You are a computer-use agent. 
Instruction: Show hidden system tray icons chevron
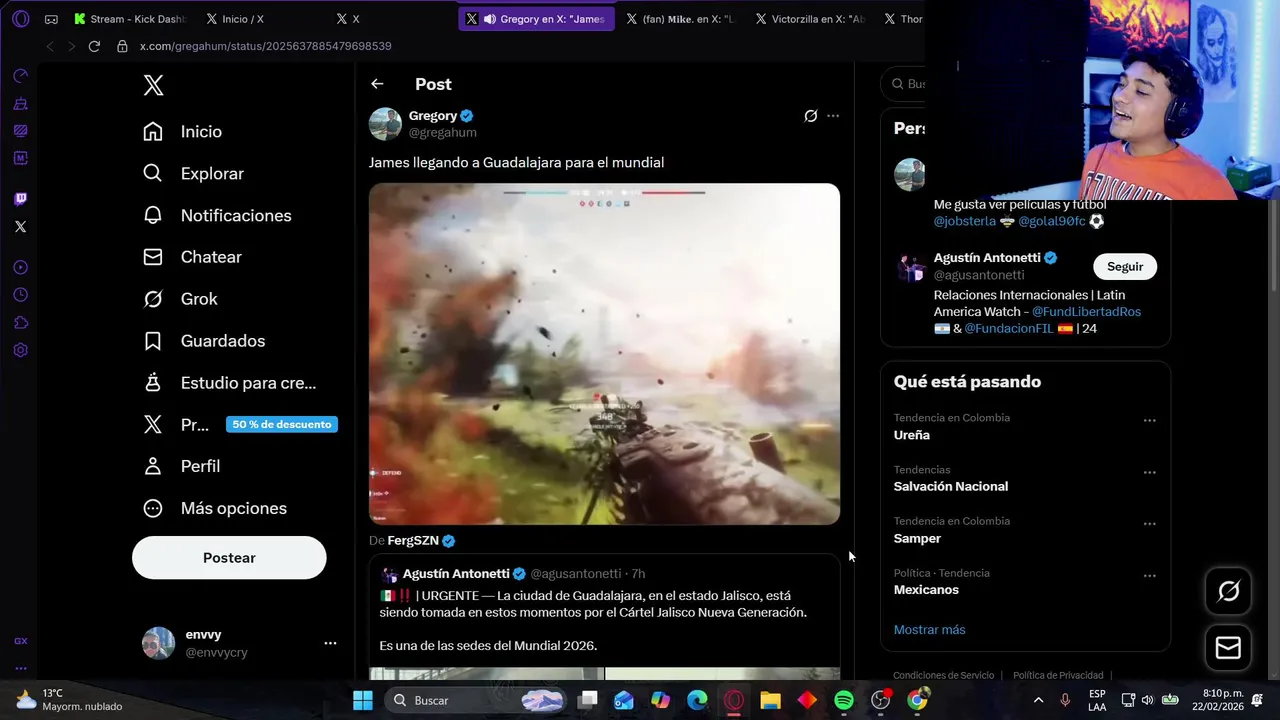click(x=1038, y=700)
